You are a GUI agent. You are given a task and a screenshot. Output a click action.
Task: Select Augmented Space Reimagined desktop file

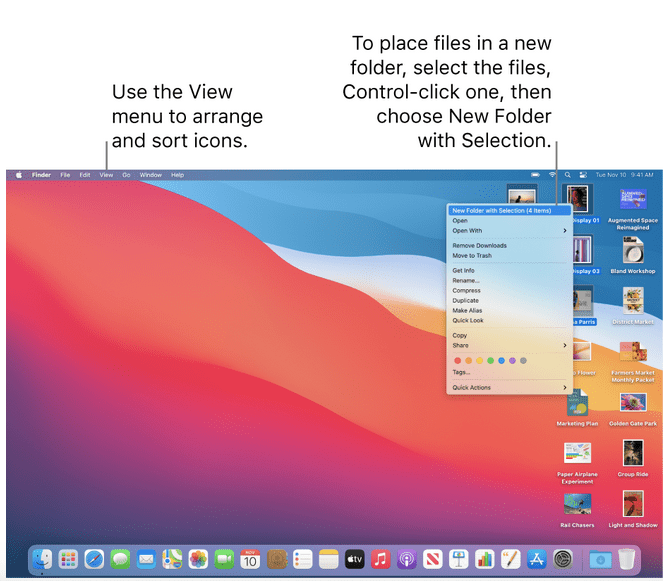tap(633, 209)
